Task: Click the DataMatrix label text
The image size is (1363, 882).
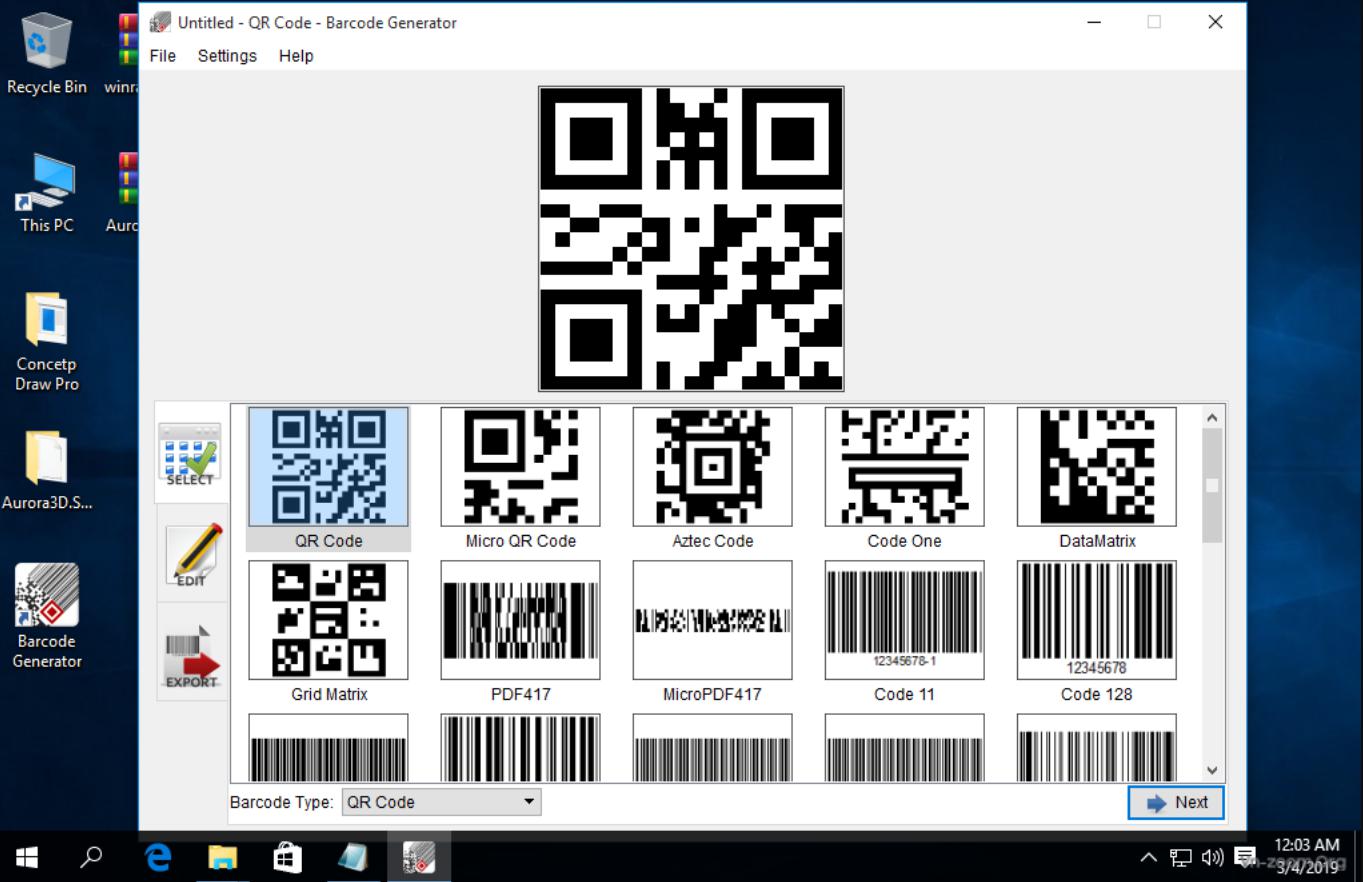Action: (1097, 541)
